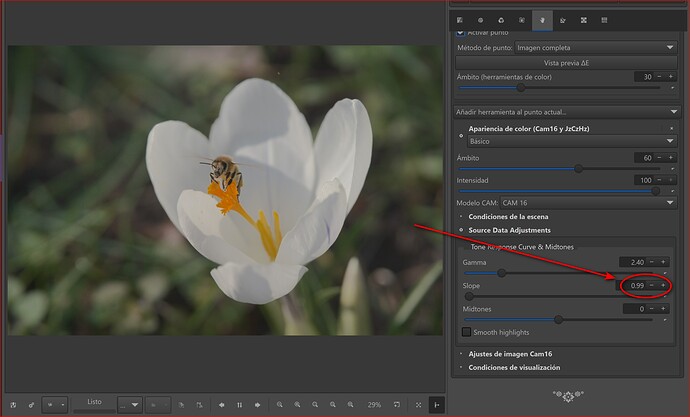690x417 pixels.
Task: Click next image arrow in bottom toolbar
Action: tap(258, 404)
